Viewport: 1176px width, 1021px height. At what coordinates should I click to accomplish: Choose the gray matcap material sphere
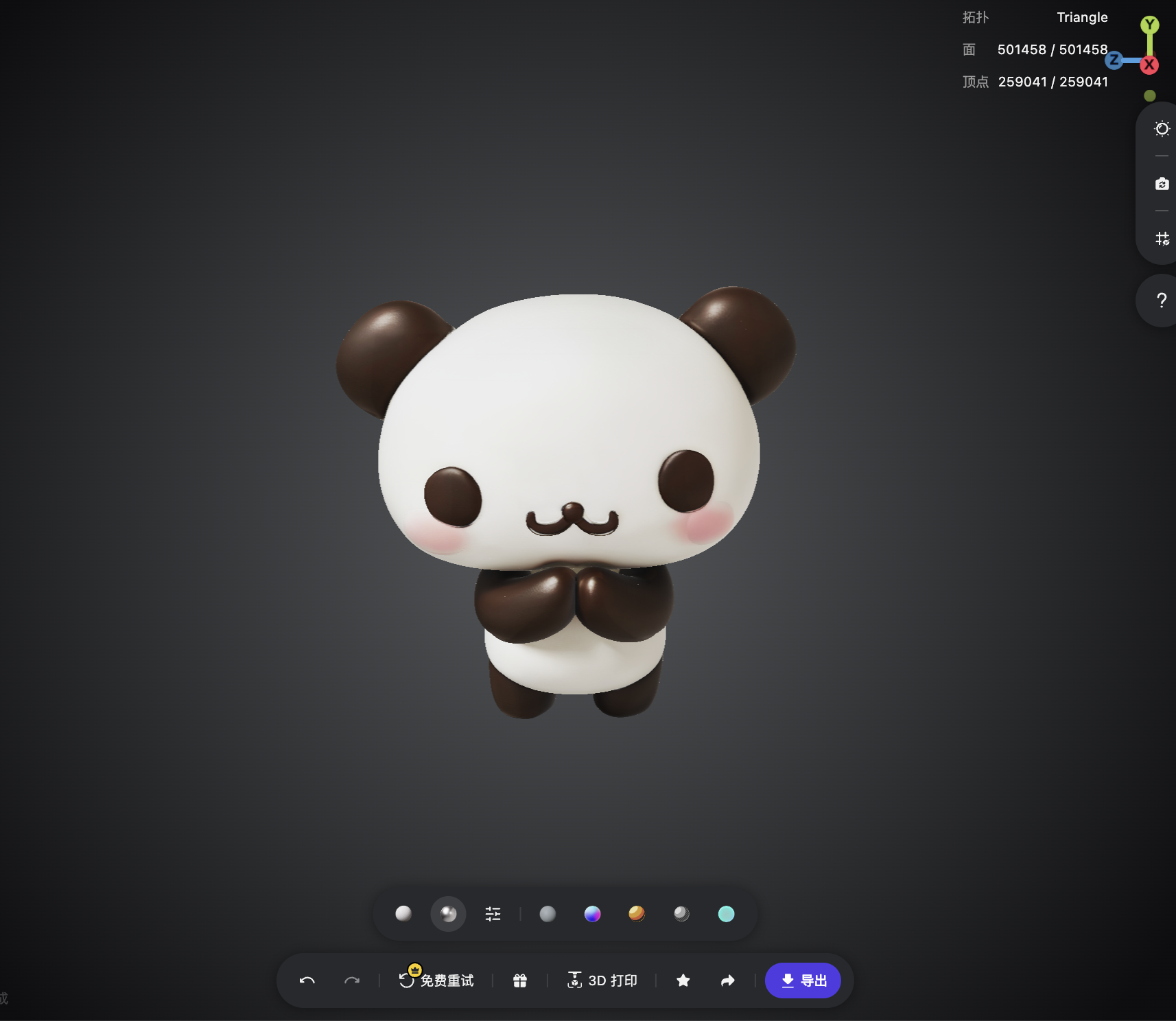pyautogui.click(x=548, y=914)
